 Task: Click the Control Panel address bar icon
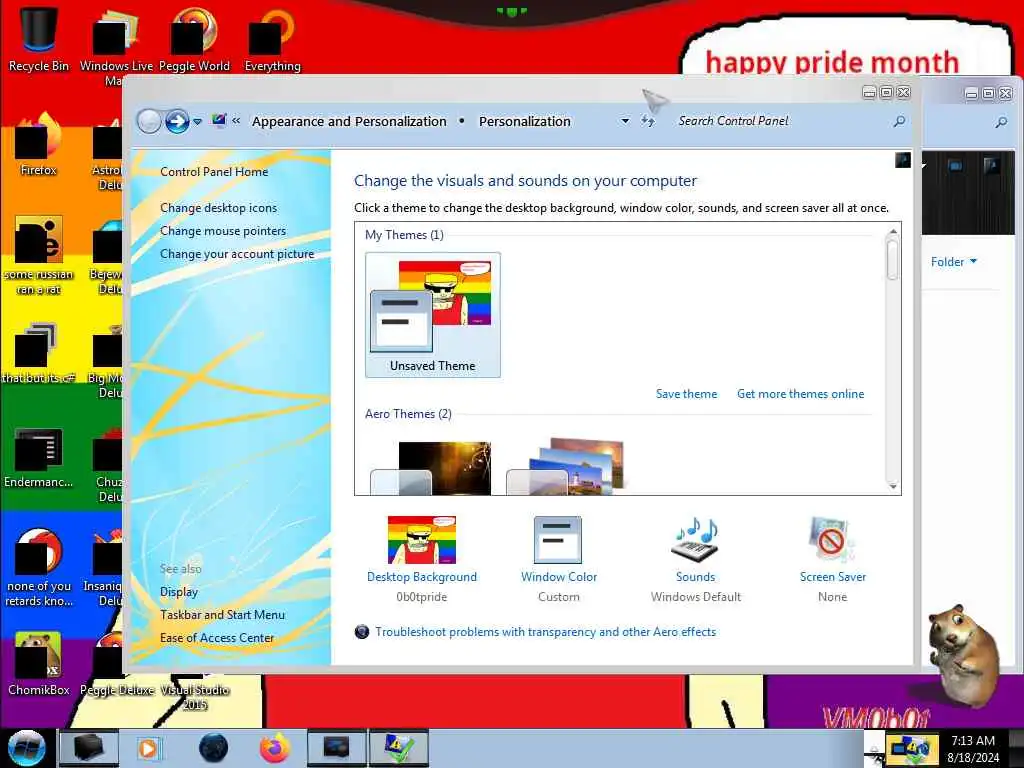click(x=219, y=120)
